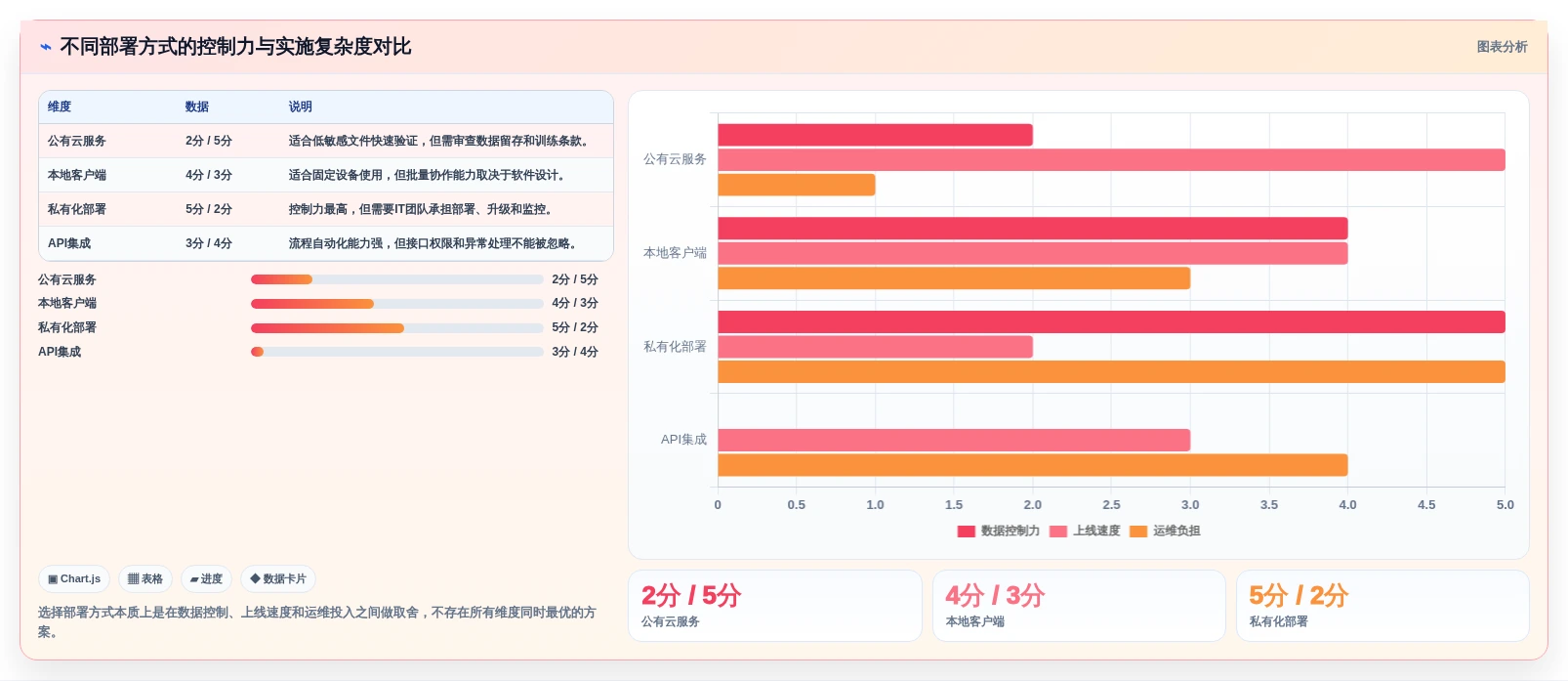Viewport: 1568px width, 681px height.
Task: Click the 2.5 tick on the x-axis
Action: [x=1111, y=505]
